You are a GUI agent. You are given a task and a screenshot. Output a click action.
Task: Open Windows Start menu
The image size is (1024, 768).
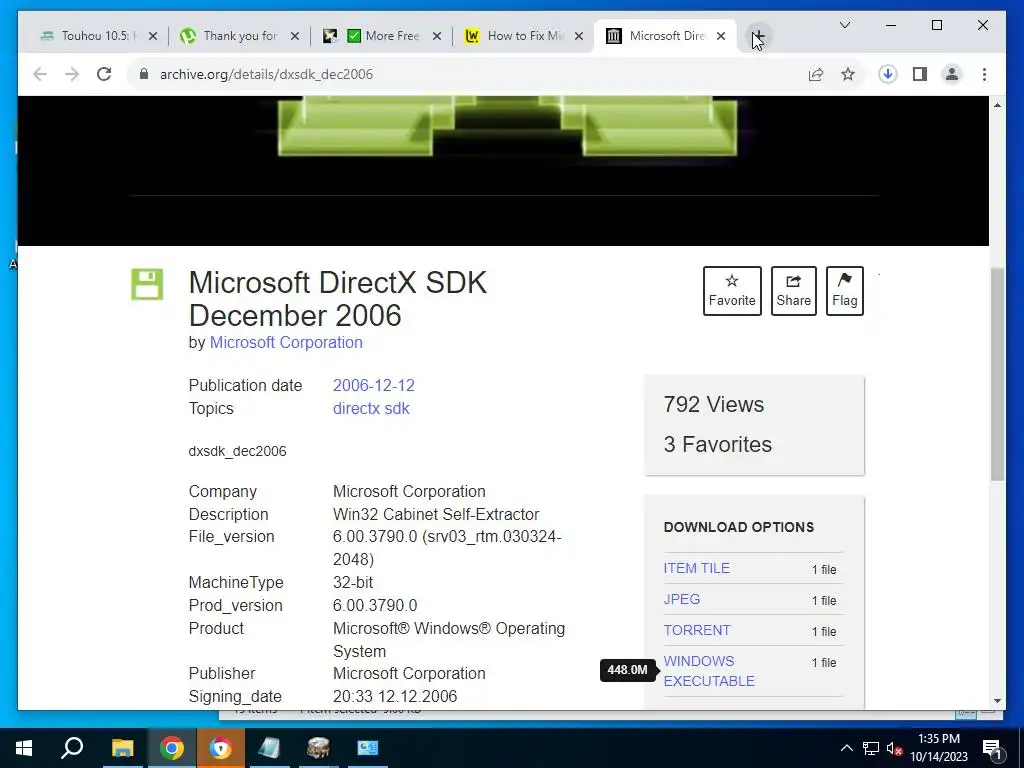tap(24, 748)
